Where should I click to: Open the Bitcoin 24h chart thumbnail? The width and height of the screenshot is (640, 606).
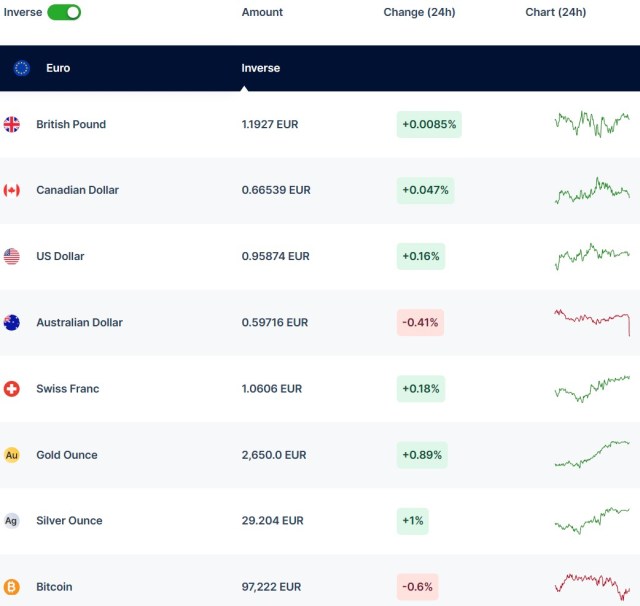(592, 585)
